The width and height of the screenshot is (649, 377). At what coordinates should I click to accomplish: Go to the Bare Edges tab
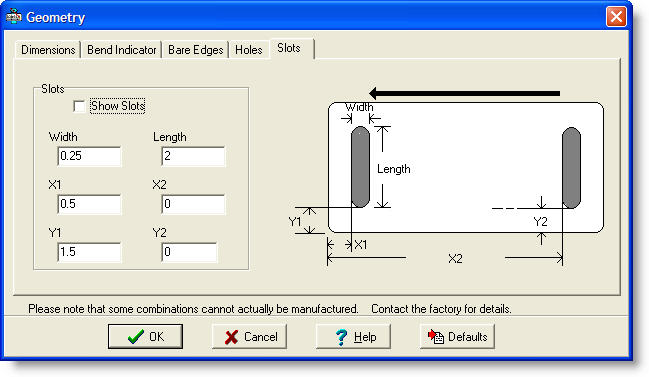(x=195, y=50)
